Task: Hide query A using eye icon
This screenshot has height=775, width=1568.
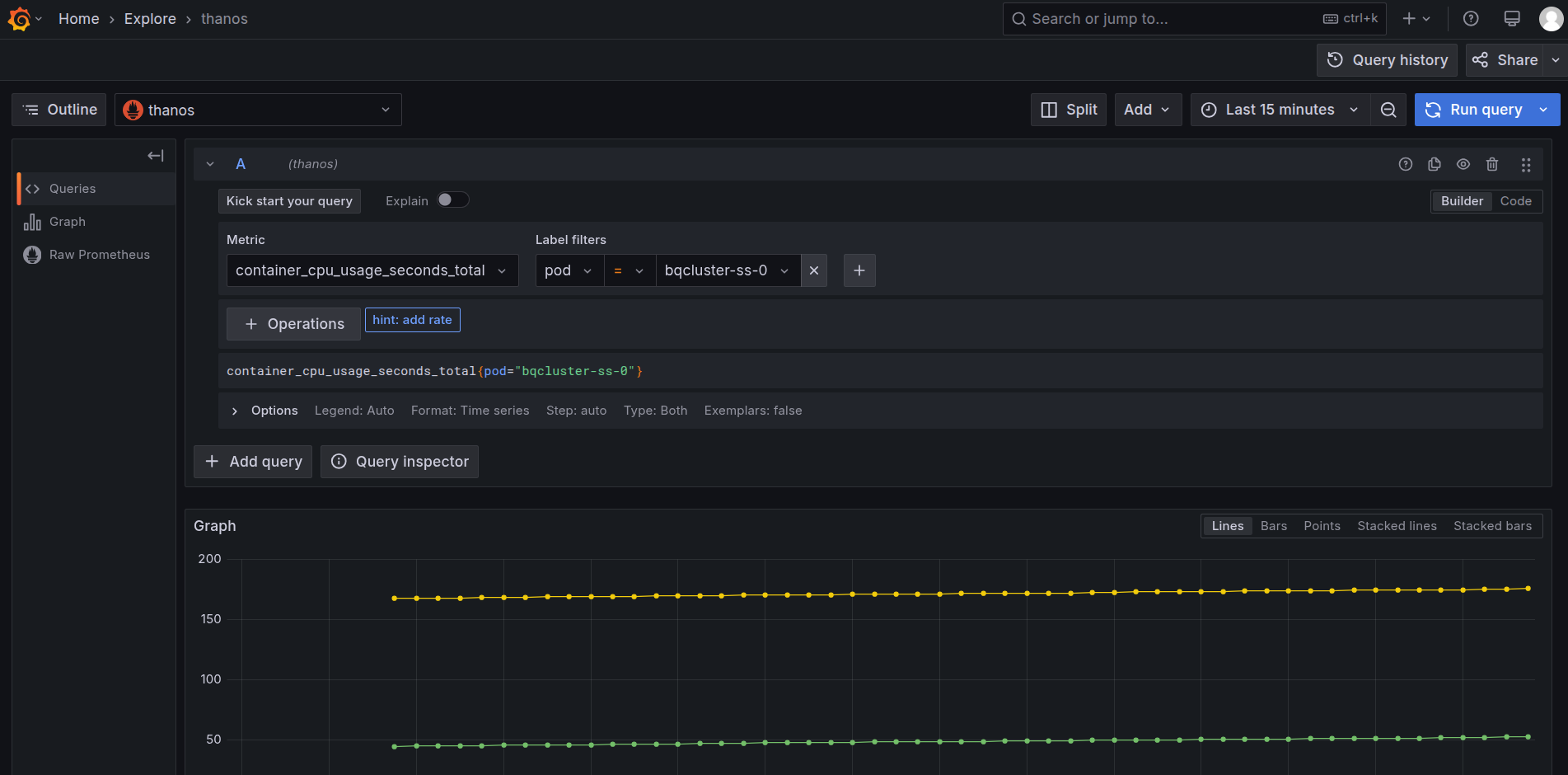Action: tap(1463, 164)
